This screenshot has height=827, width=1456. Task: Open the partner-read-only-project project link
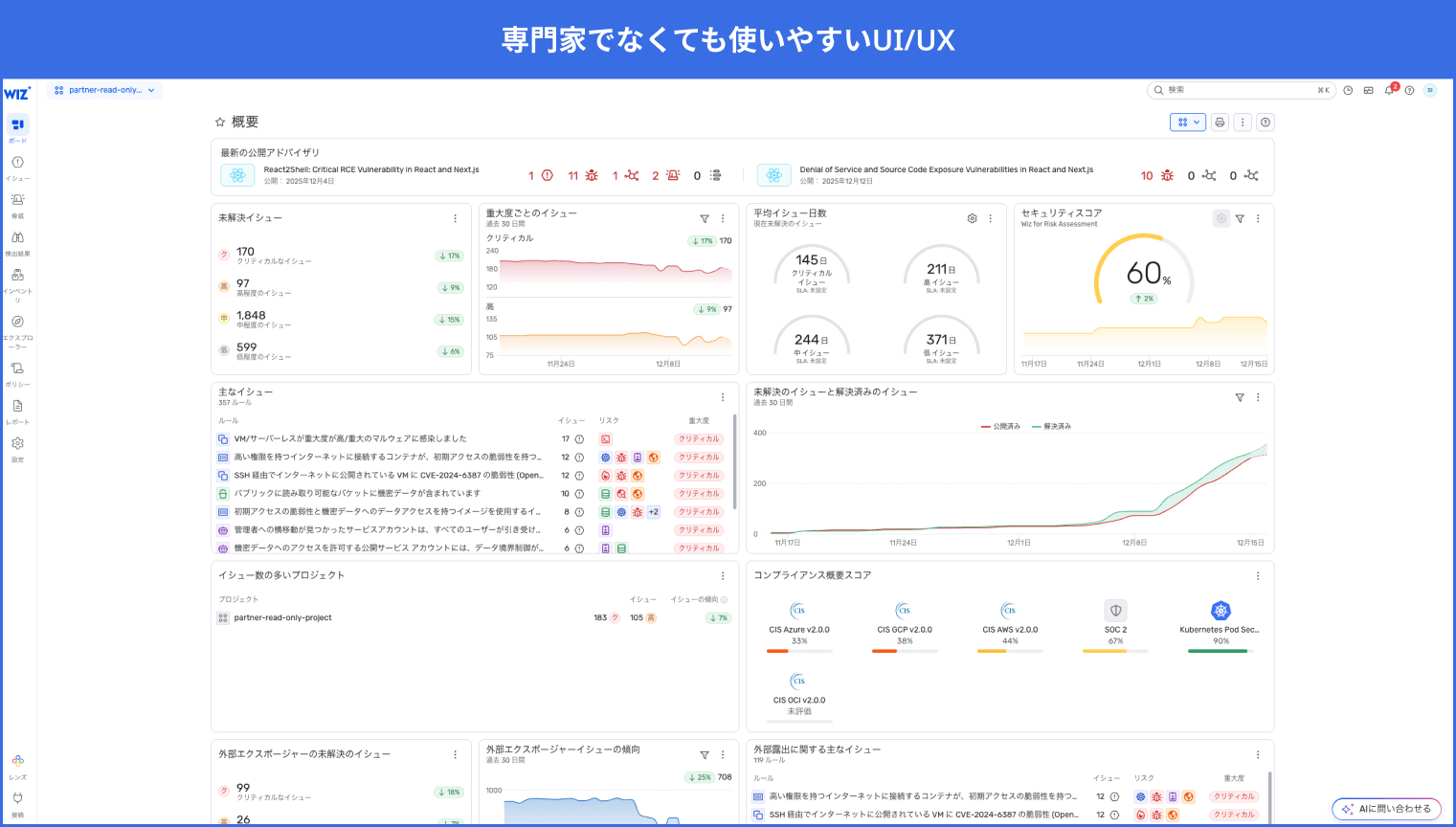point(282,617)
